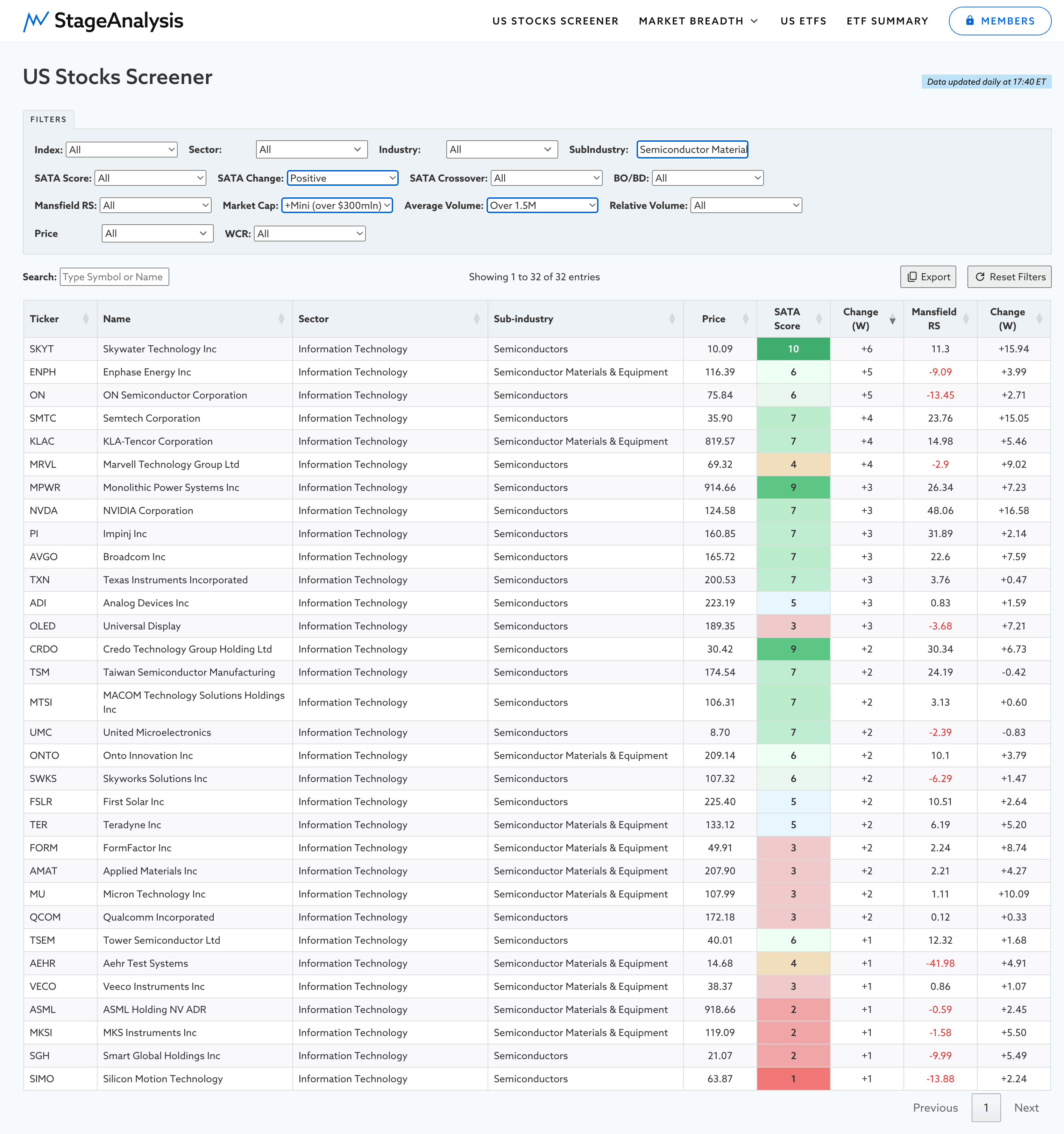Click the Onto Innovation Inc name
The image size is (1064, 1134).
click(148, 755)
